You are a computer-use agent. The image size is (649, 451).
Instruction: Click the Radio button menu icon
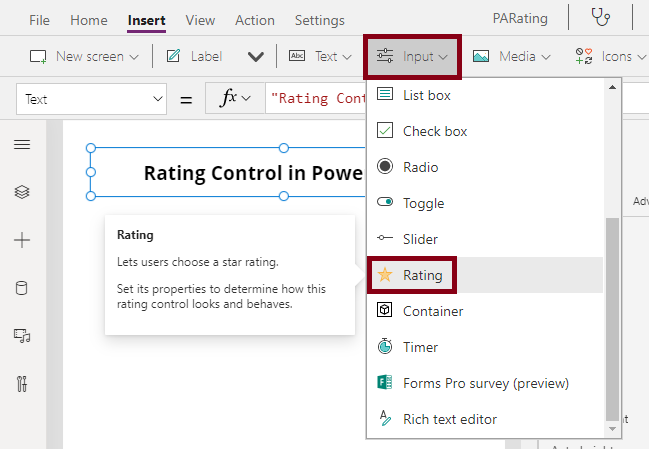pyautogui.click(x=385, y=166)
